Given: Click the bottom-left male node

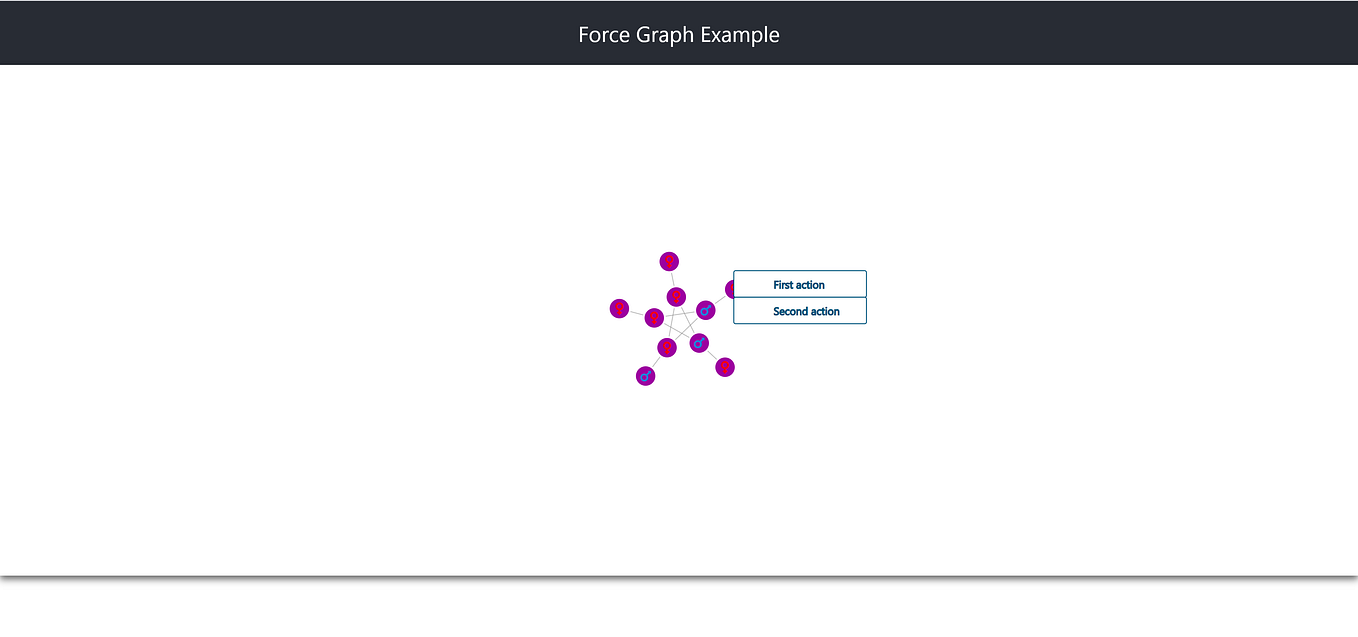Looking at the screenshot, I should tap(645, 375).
